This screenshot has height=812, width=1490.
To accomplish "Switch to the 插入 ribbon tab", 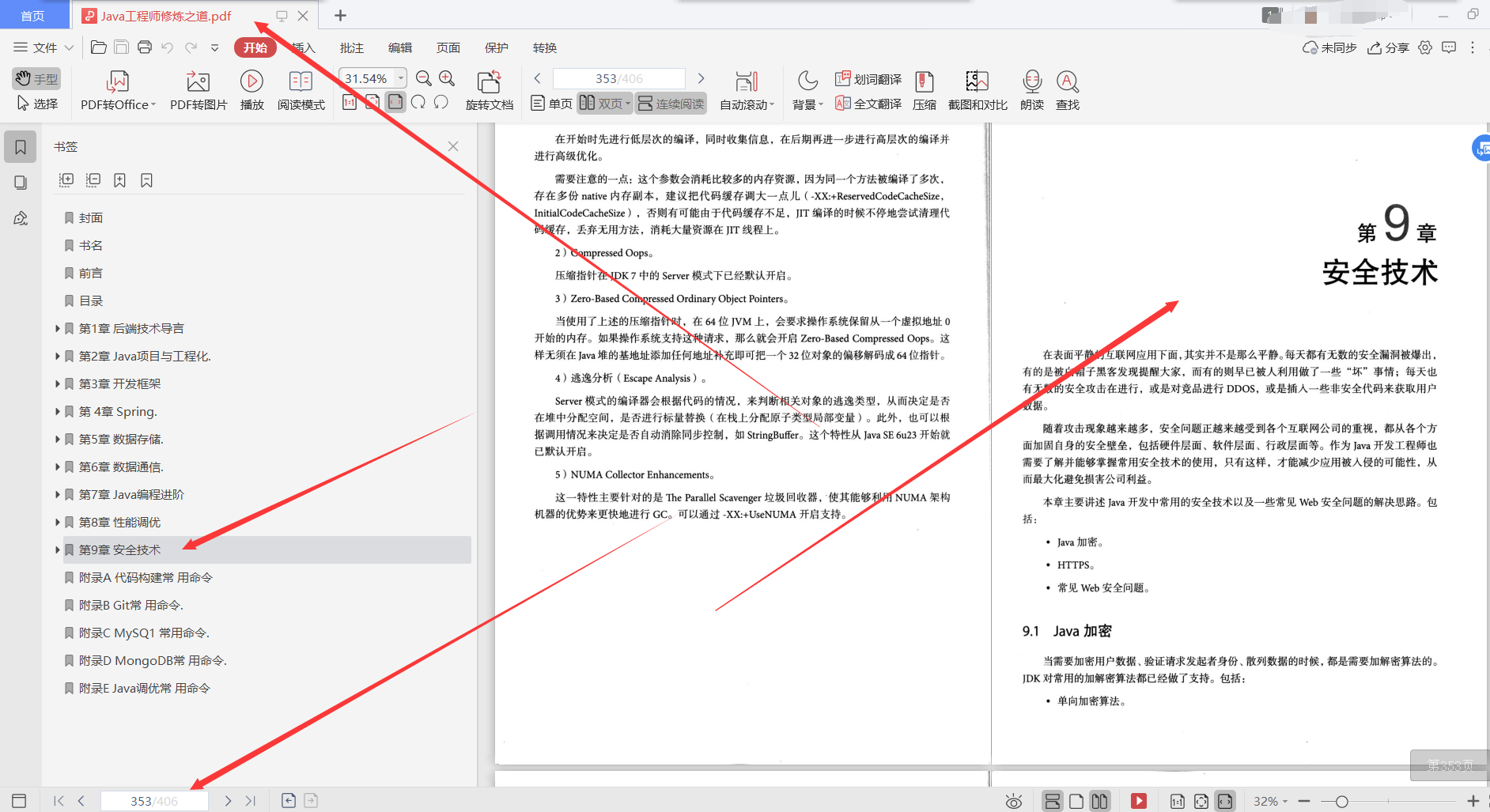I will (304, 47).
